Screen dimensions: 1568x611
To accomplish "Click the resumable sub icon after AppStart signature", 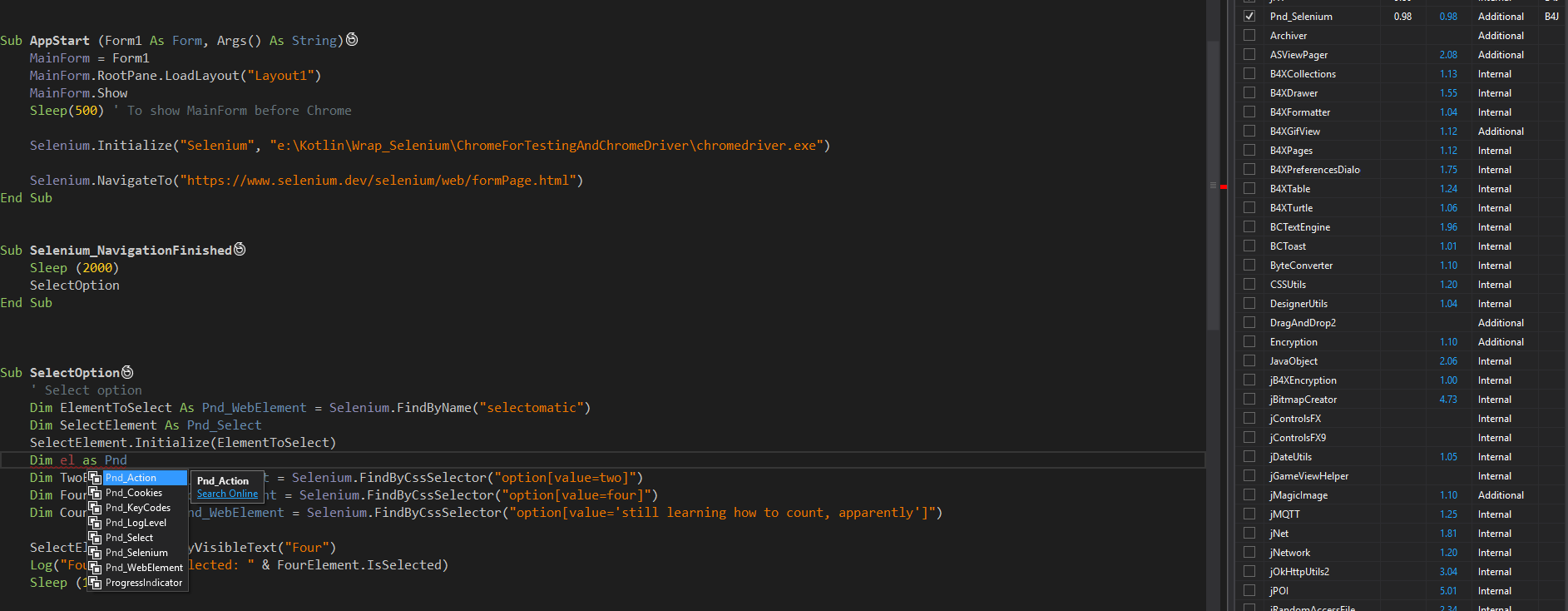I will tap(352, 40).
